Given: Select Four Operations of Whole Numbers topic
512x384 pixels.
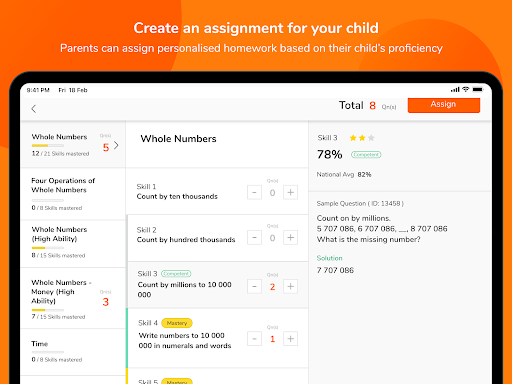Looking at the screenshot, I should click(73, 194).
